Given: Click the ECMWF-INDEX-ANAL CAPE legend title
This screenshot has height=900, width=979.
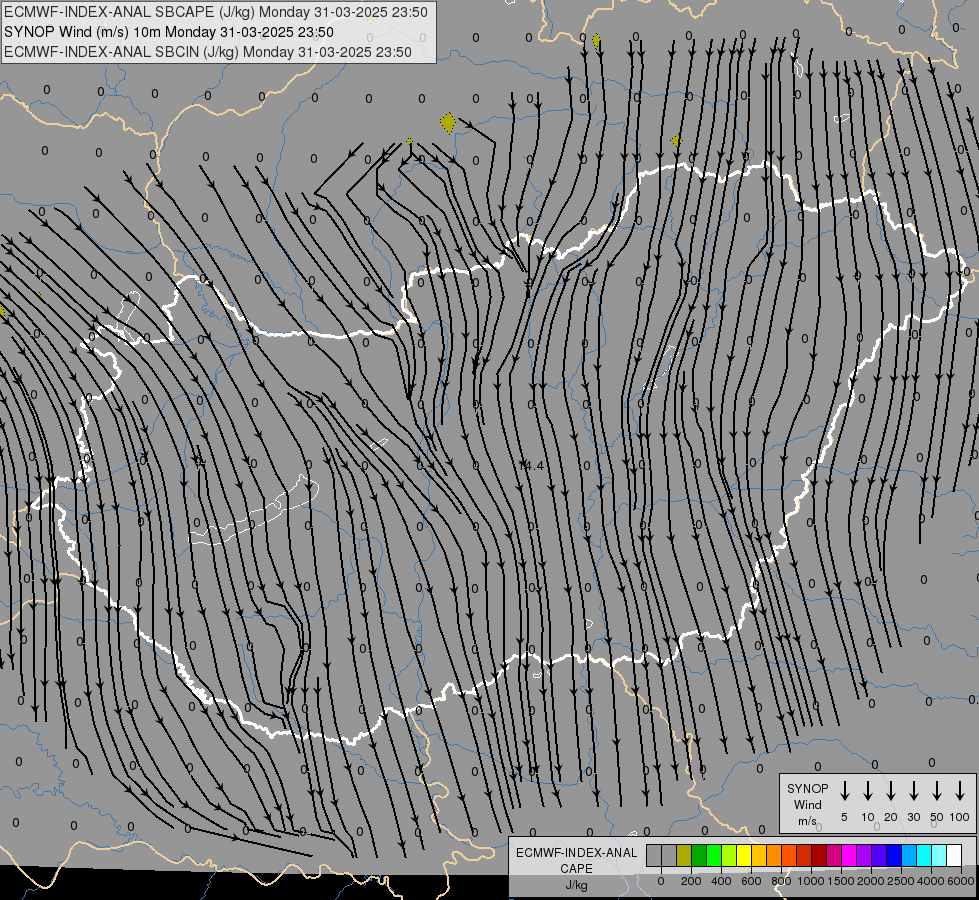Looking at the screenshot, I should pos(576,861).
